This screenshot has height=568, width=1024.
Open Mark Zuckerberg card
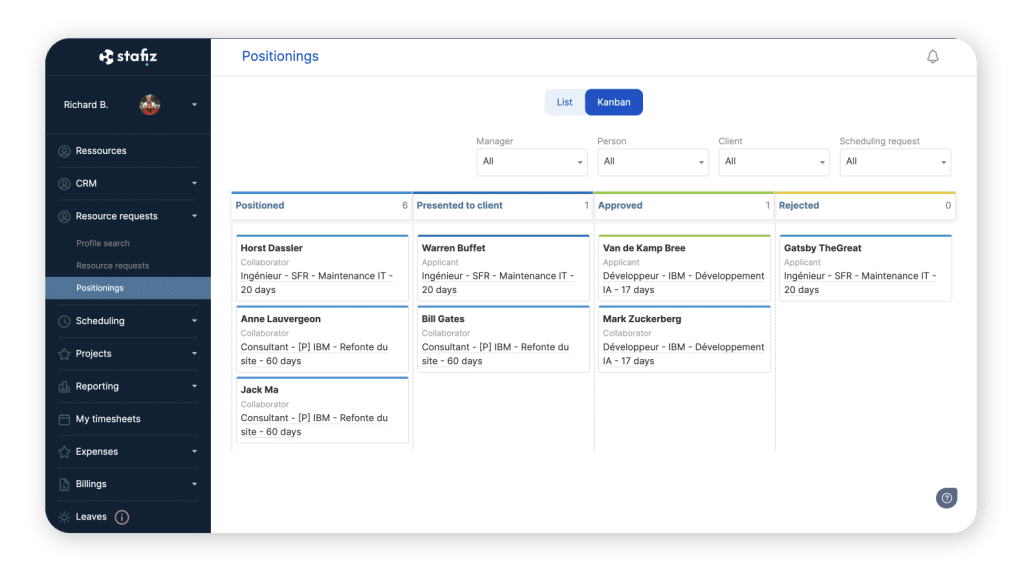[x=684, y=339]
